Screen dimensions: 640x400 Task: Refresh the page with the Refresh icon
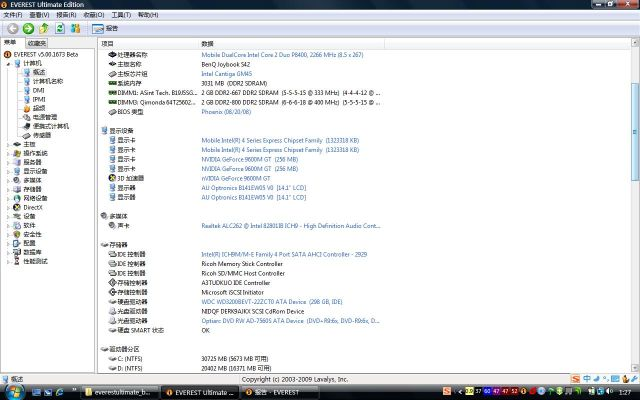click(x=60, y=28)
